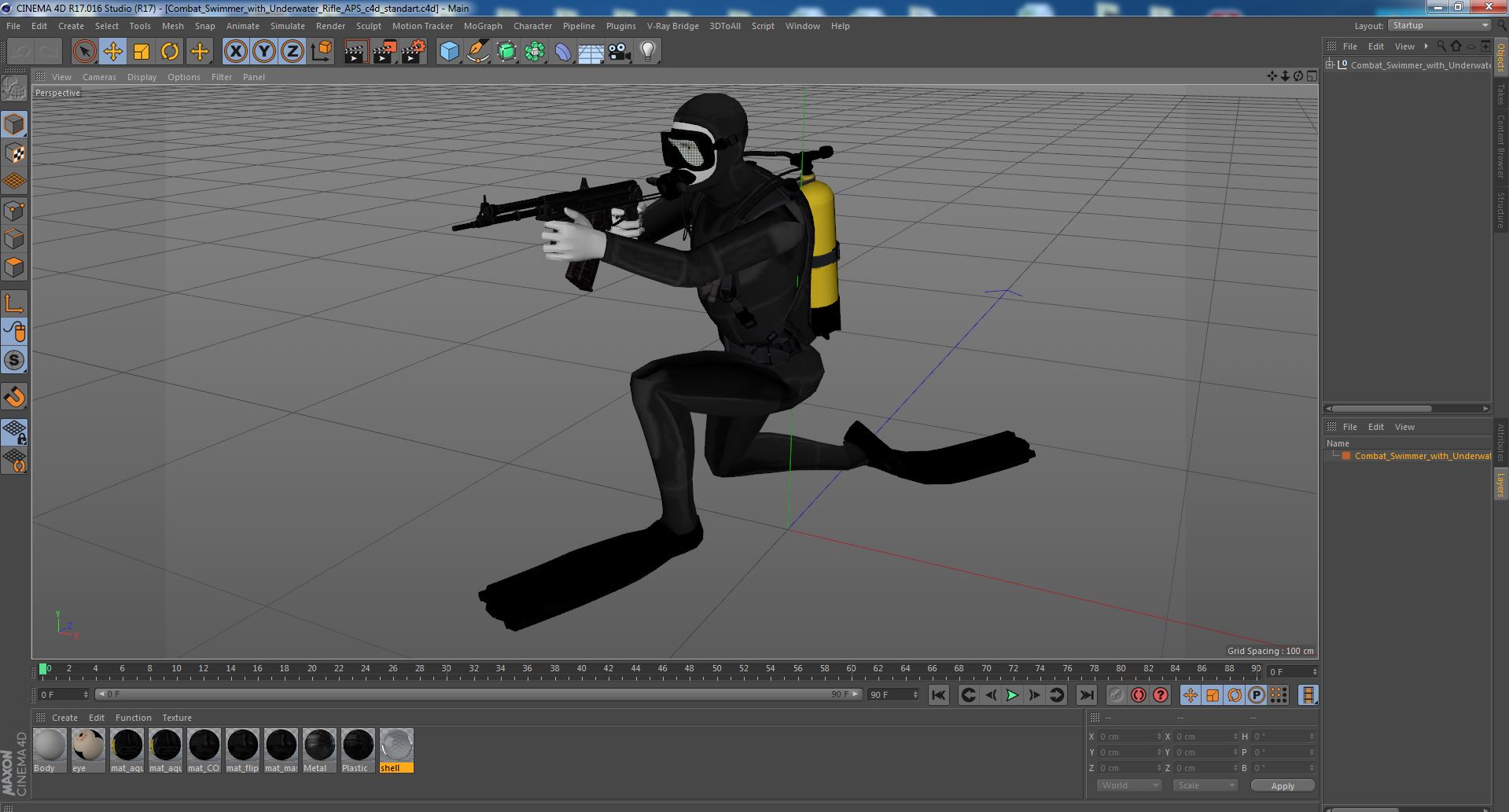Screen dimensions: 1509x812
Task: Add a Cube primitive object
Action: pyautogui.click(x=449, y=52)
